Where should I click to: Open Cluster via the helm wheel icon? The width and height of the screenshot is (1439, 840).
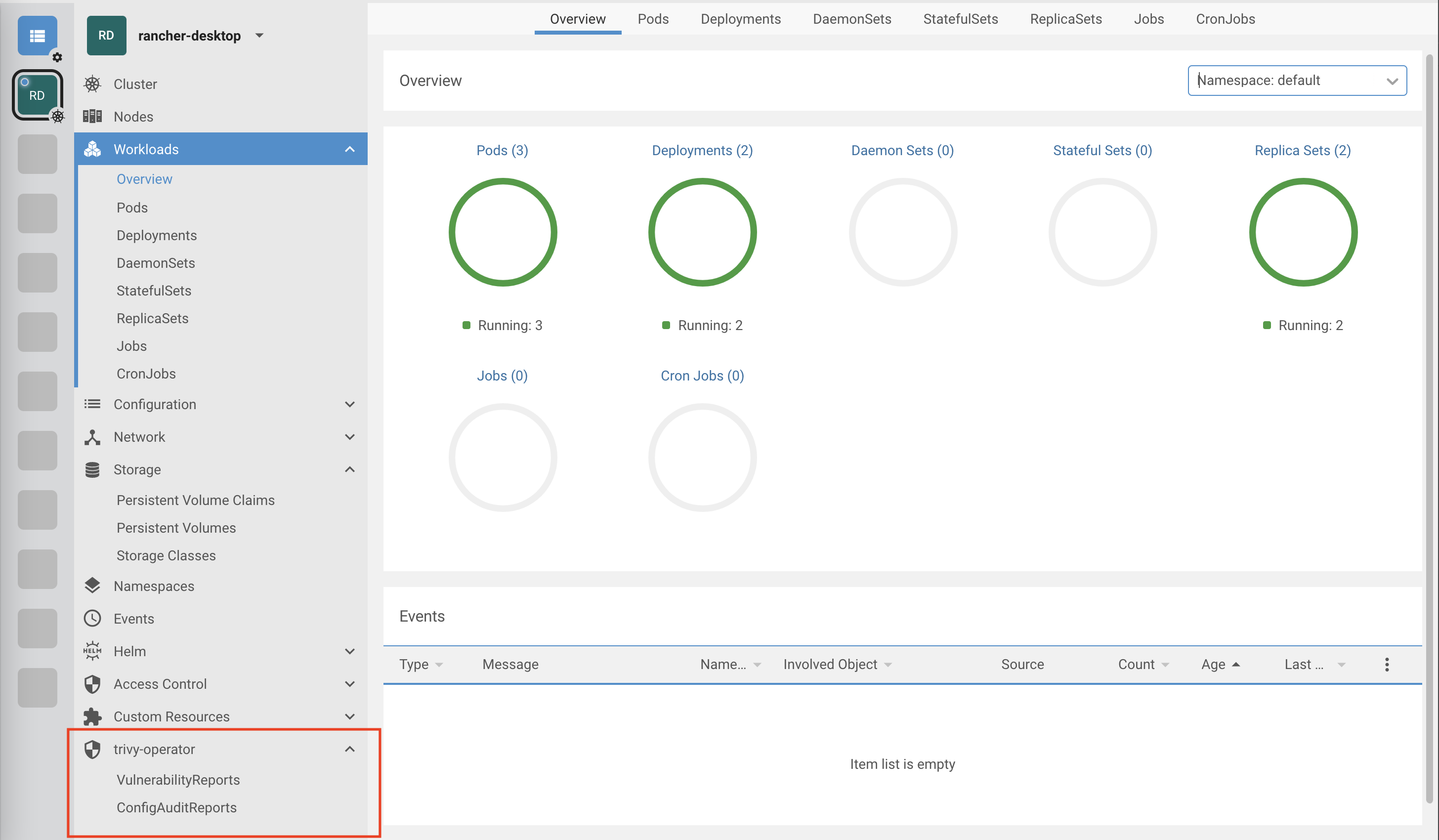click(x=92, y=84)
